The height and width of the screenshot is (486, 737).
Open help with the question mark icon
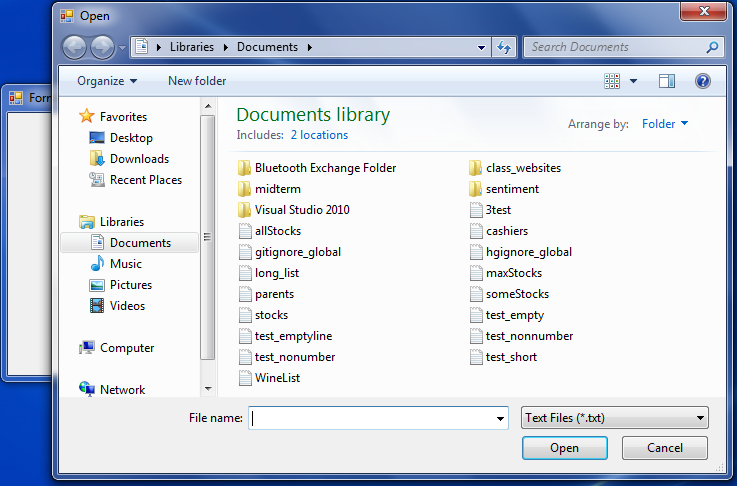click(x=703, y=81)
